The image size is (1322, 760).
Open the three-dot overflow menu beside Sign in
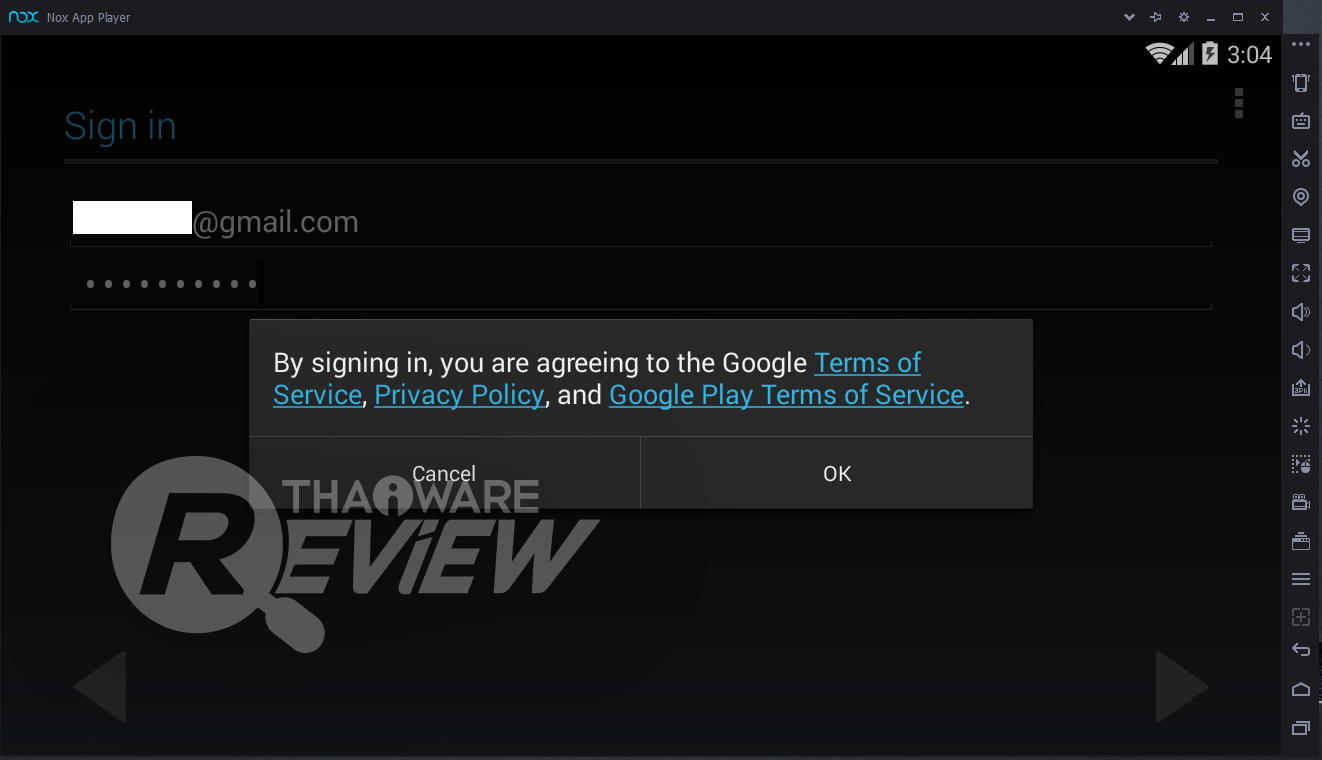[x=1239, y=103]
